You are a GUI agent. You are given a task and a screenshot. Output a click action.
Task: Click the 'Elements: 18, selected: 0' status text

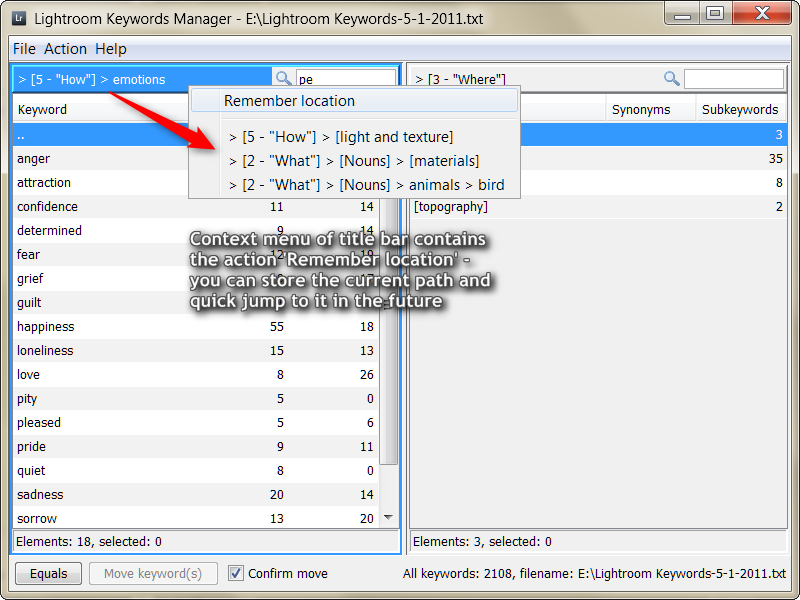coord(89,541)
